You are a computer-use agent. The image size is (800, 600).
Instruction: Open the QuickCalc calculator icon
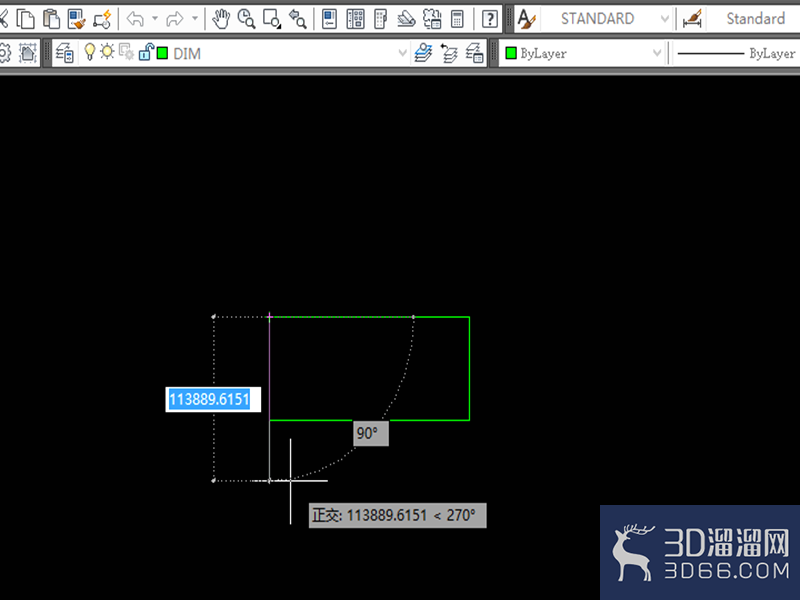click(x=457, y=19)
